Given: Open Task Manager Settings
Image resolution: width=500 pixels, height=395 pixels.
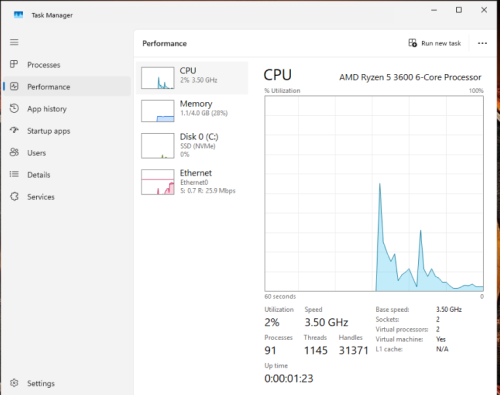Looking at the screenshot, I should [x=41, y=383].
